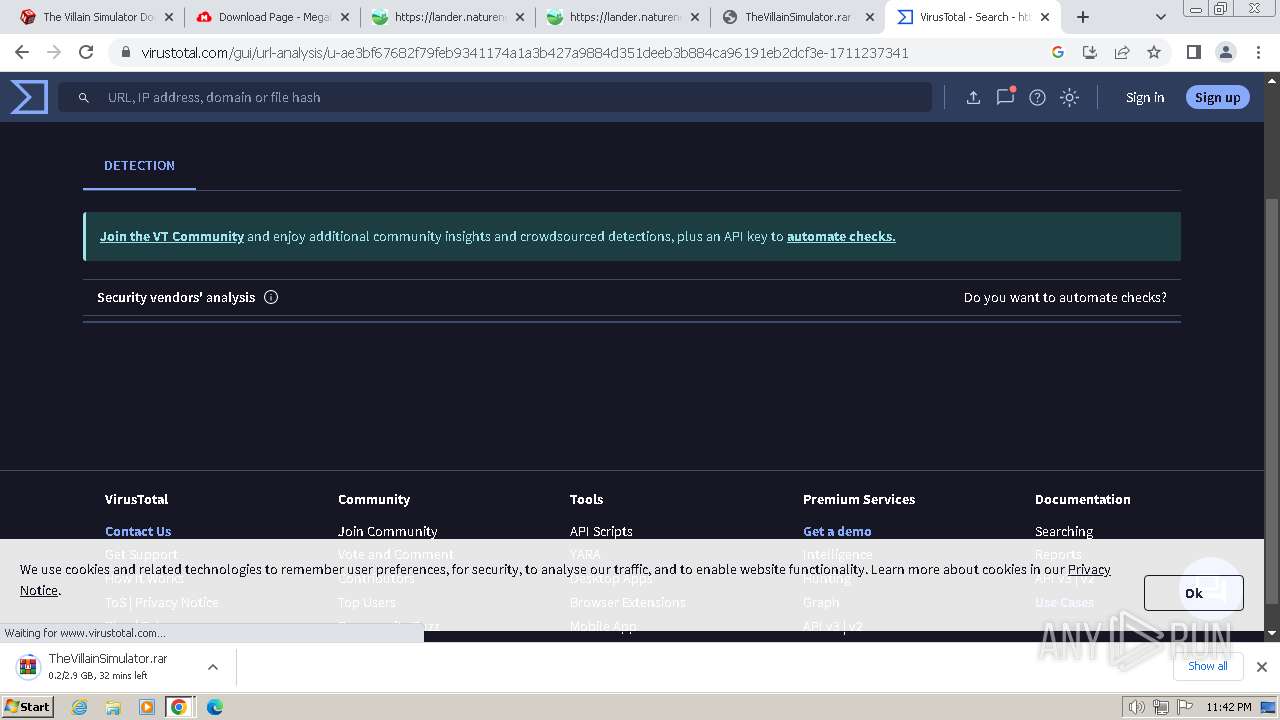Close the downloads bar
This screenshot has width=1280, height=720.
click(1262, 667)
